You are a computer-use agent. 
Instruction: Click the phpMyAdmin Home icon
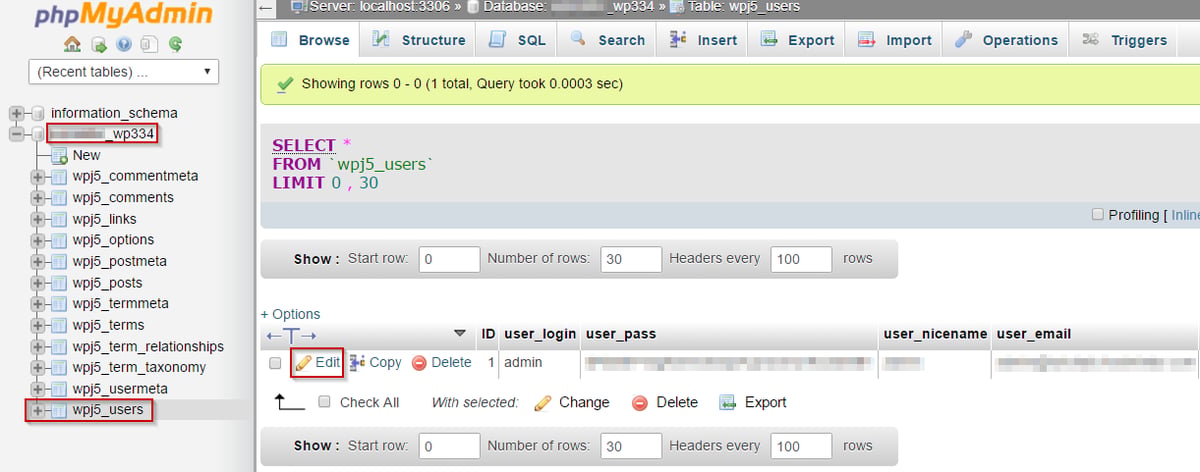point(72,44)
